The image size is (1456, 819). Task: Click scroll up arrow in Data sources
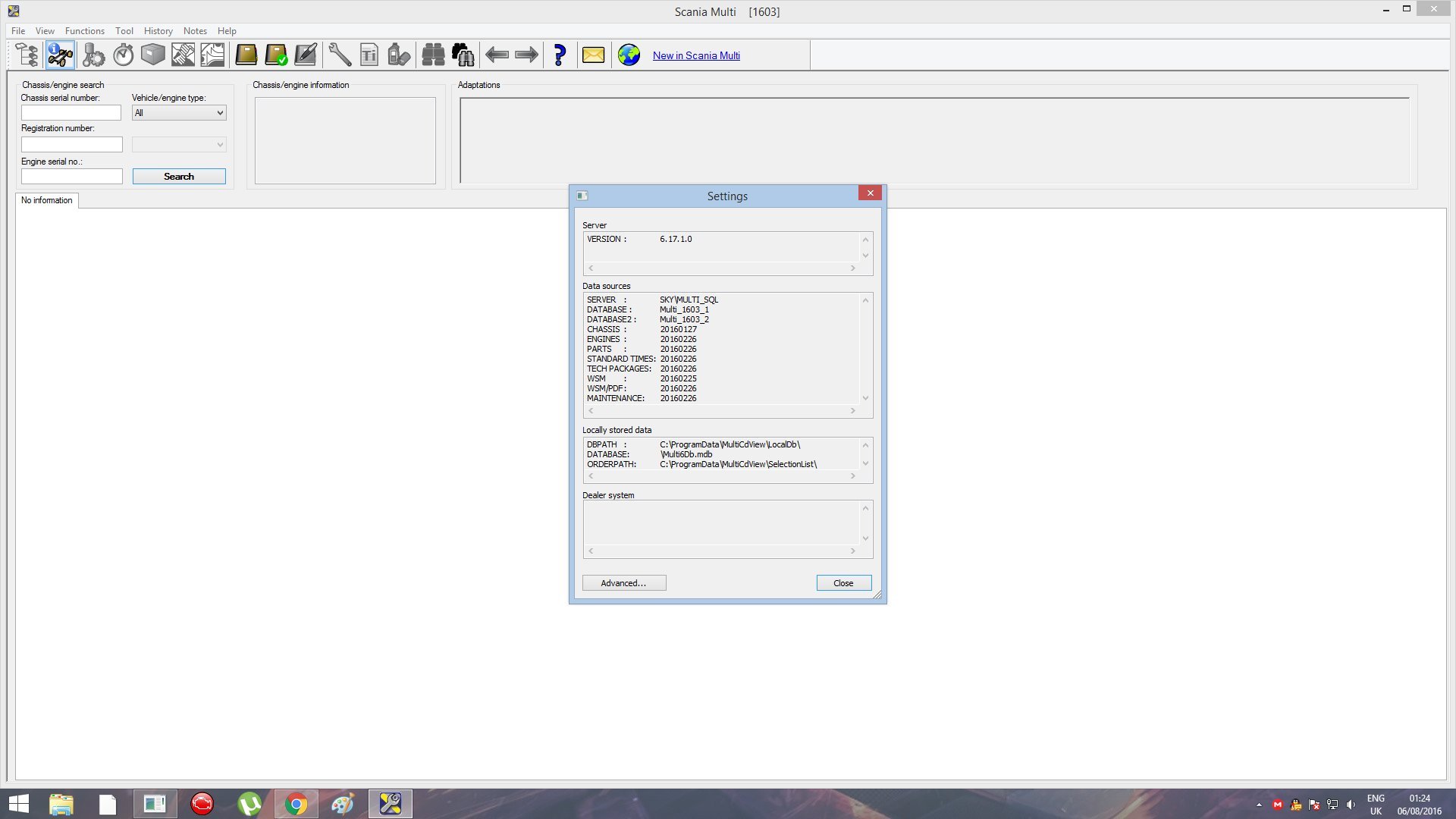coord(865,300)
